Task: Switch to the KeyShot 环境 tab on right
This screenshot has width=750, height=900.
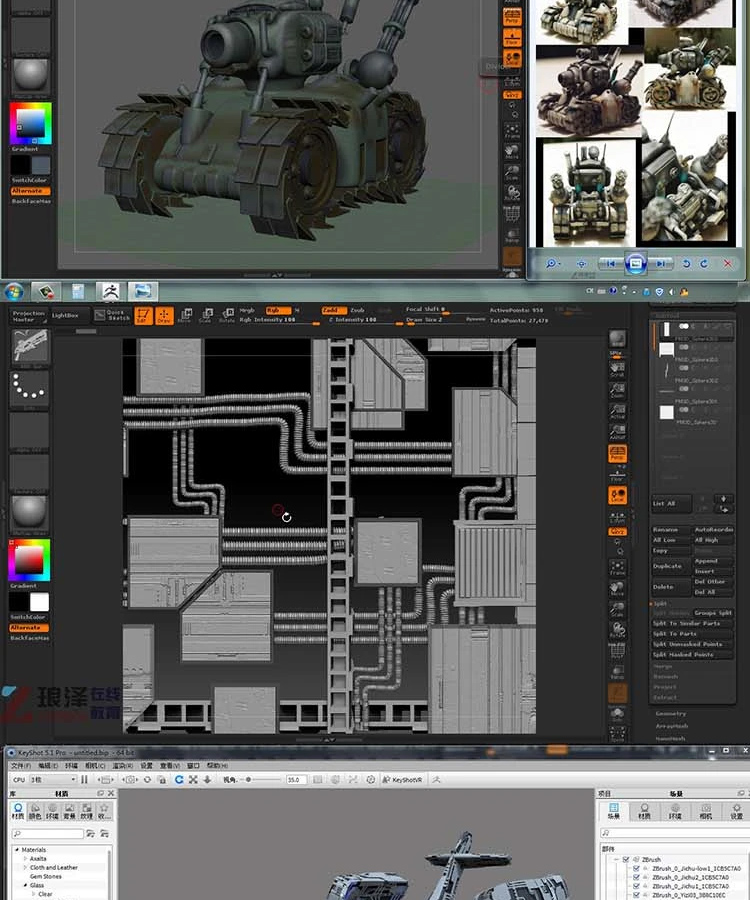Action: click(675, 811)
